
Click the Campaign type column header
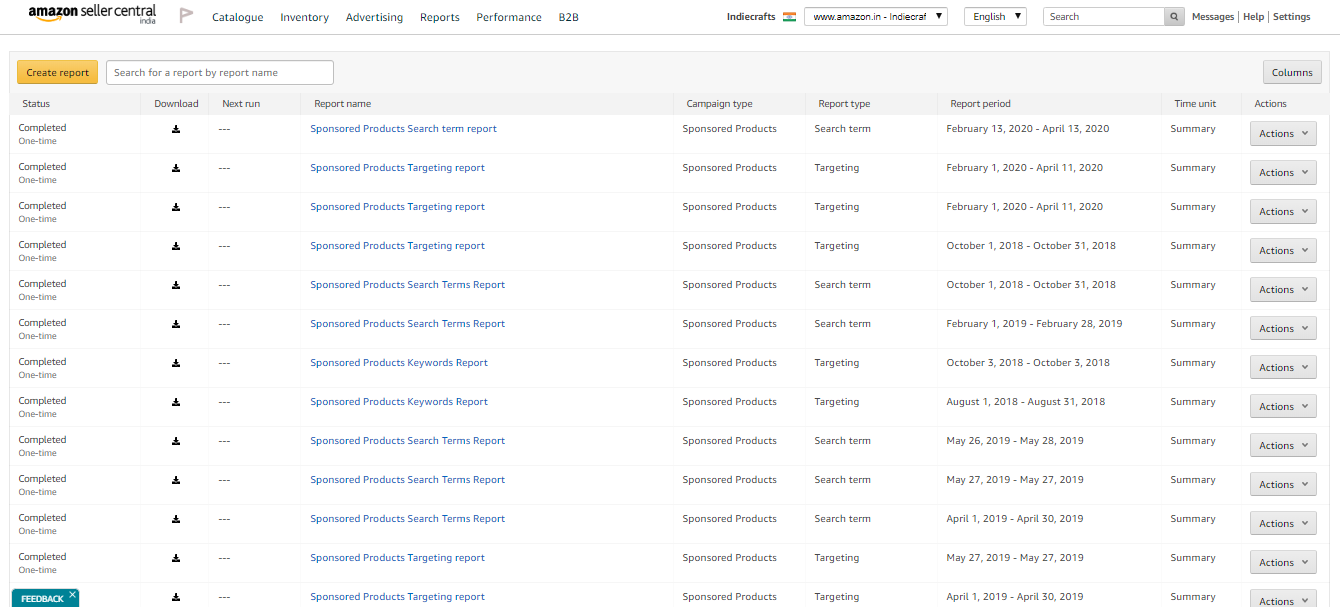click(x=719, y=104)
